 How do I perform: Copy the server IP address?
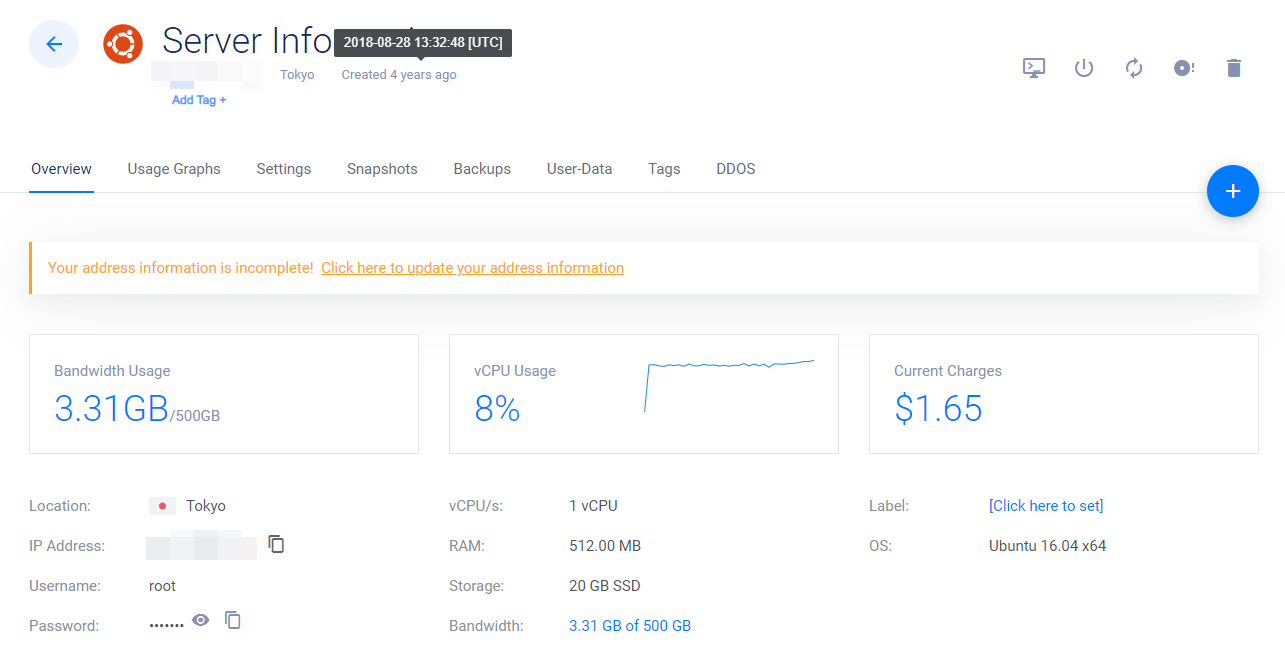(276, 544)
